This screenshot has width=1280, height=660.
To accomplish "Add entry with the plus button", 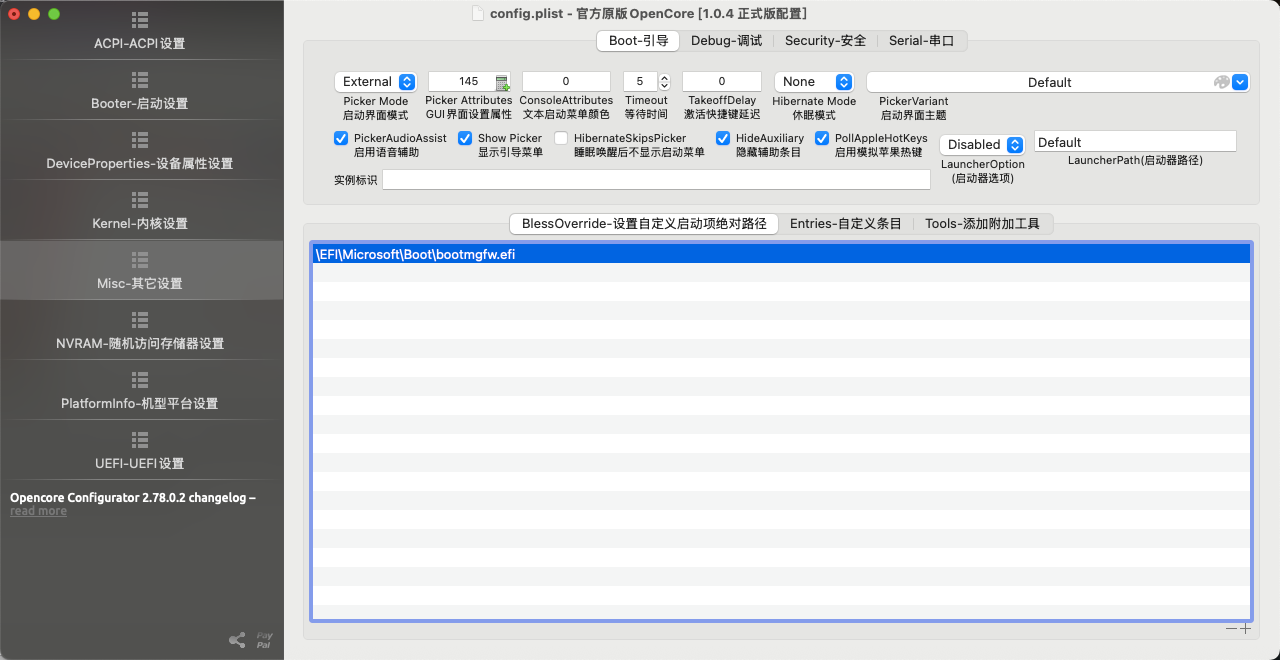I will 1245,629.
